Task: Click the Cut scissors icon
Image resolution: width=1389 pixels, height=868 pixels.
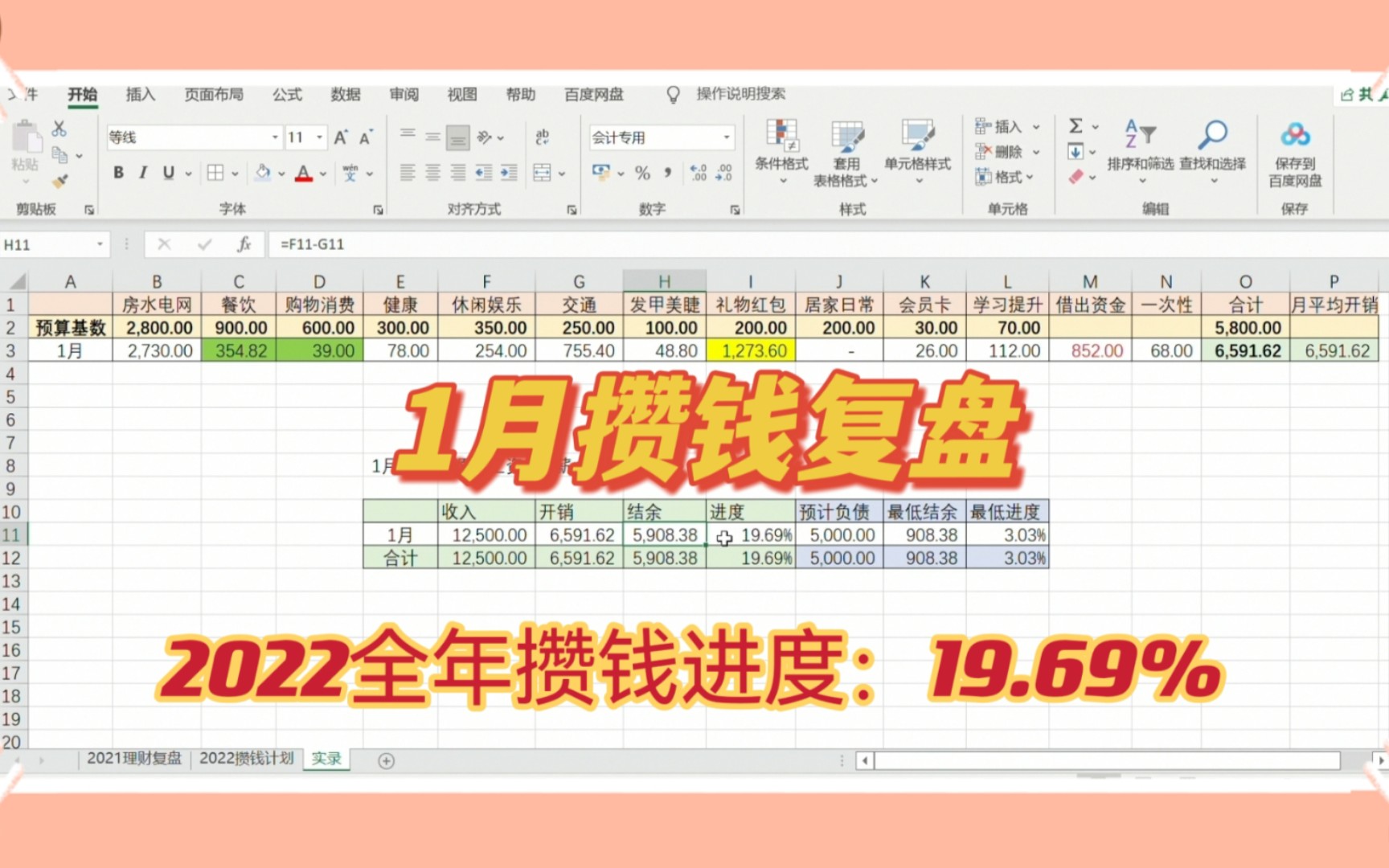Action: click(59, 129)
